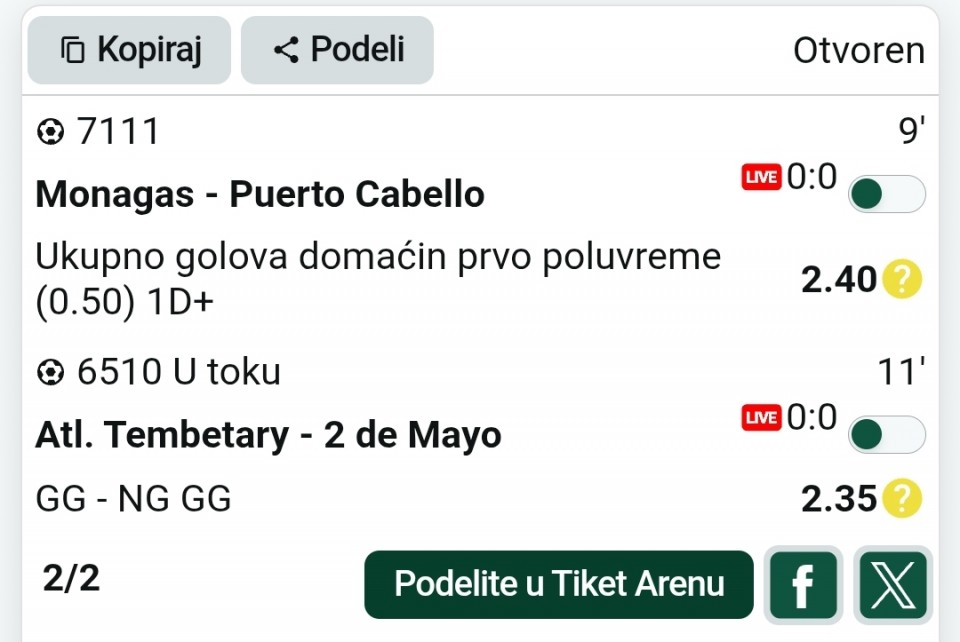Screen dimensions: 960x642
Task: Click the Otvoren ticket status label
Action: pyautogui.click(x=858, y=51)
